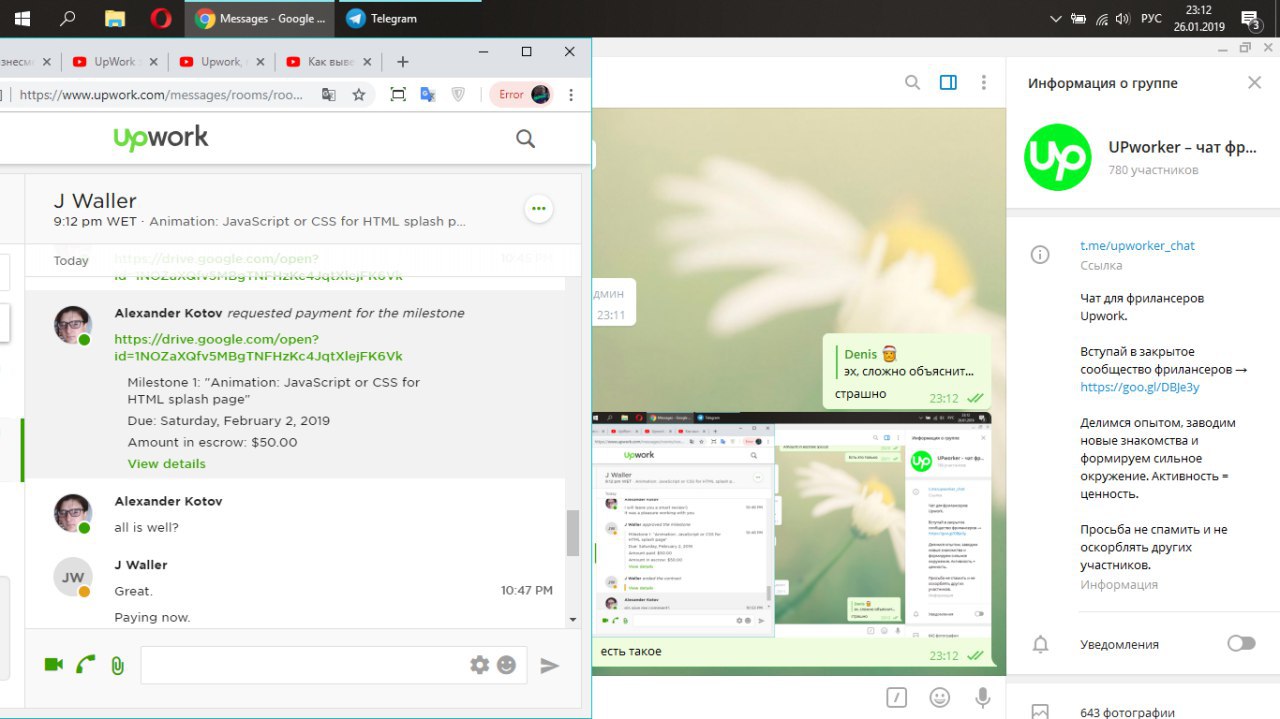Switch to Chrome Messages taskbar window
The height and width of the screenshot is (719, 1280).
[x=260, y=18]
